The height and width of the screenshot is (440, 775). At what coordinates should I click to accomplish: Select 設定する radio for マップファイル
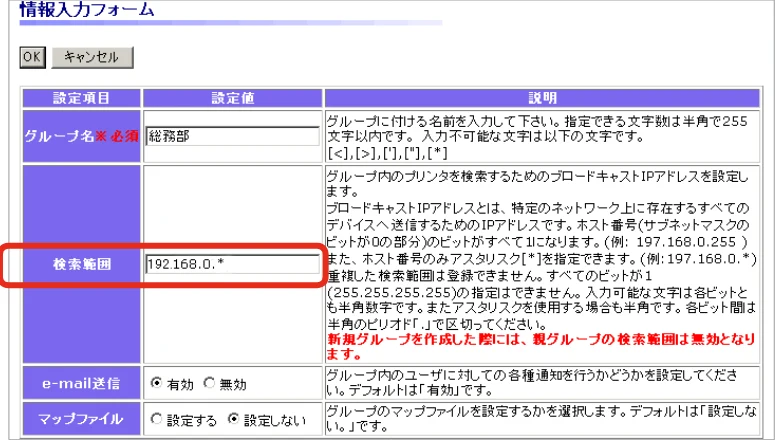point(156,419)
